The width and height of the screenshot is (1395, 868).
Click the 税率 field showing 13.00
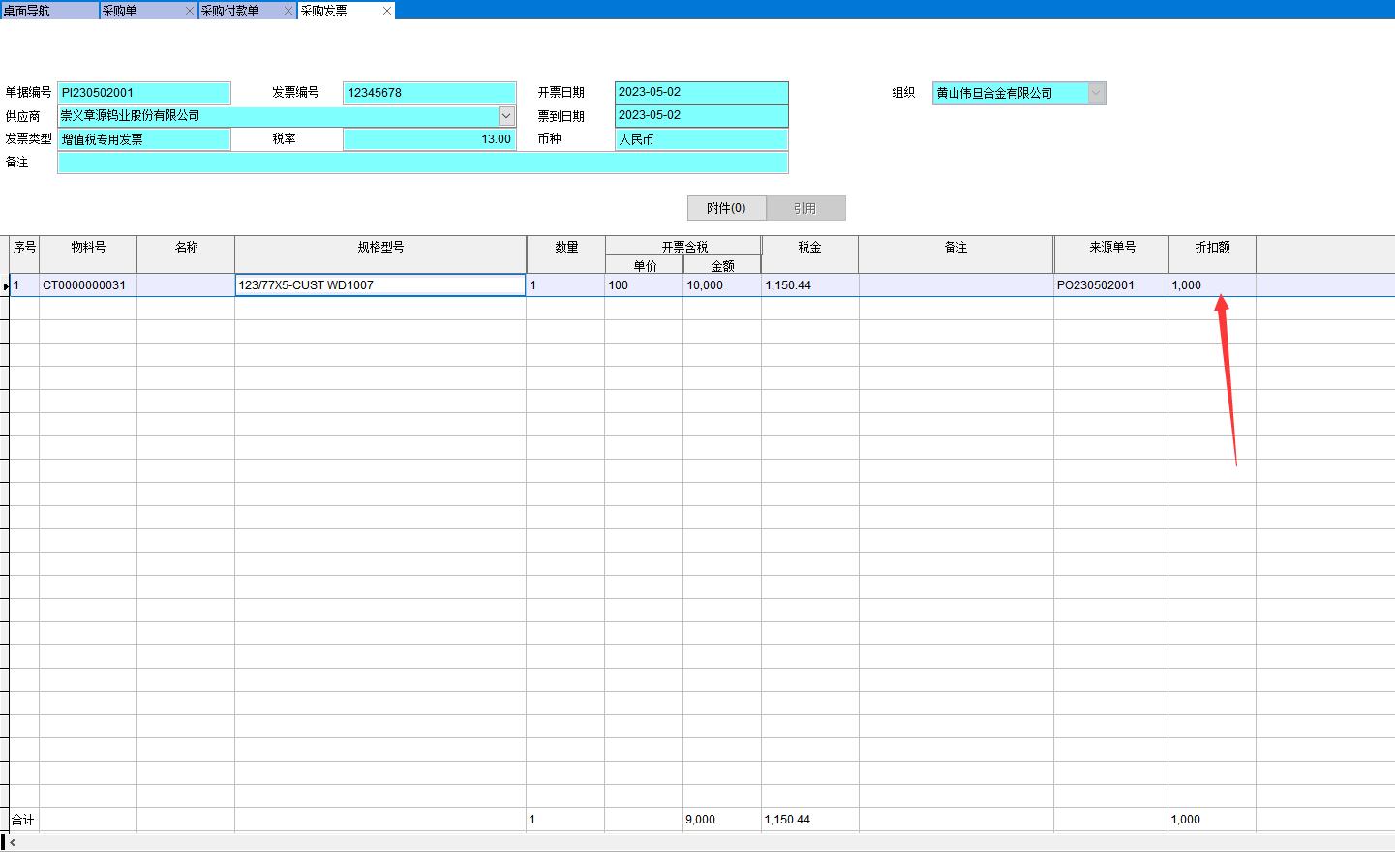(429, 139)
